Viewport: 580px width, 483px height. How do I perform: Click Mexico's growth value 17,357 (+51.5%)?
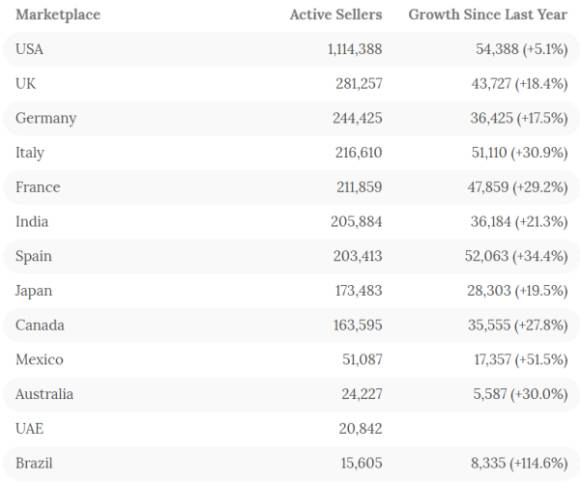point(521,359)
